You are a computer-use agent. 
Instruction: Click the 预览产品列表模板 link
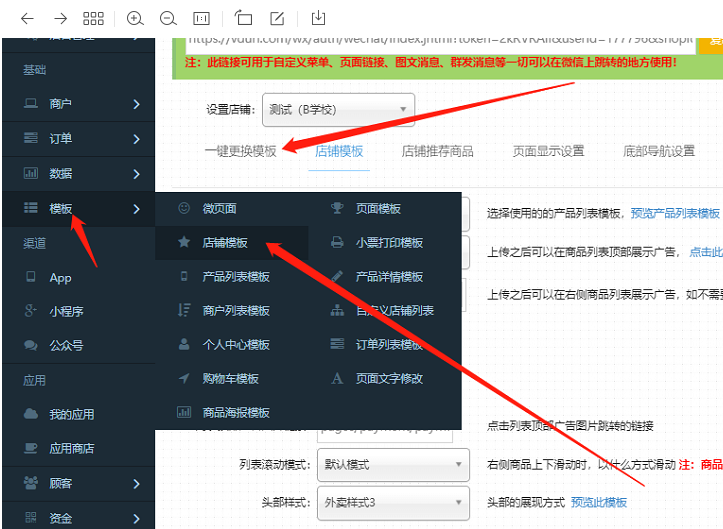675,213
